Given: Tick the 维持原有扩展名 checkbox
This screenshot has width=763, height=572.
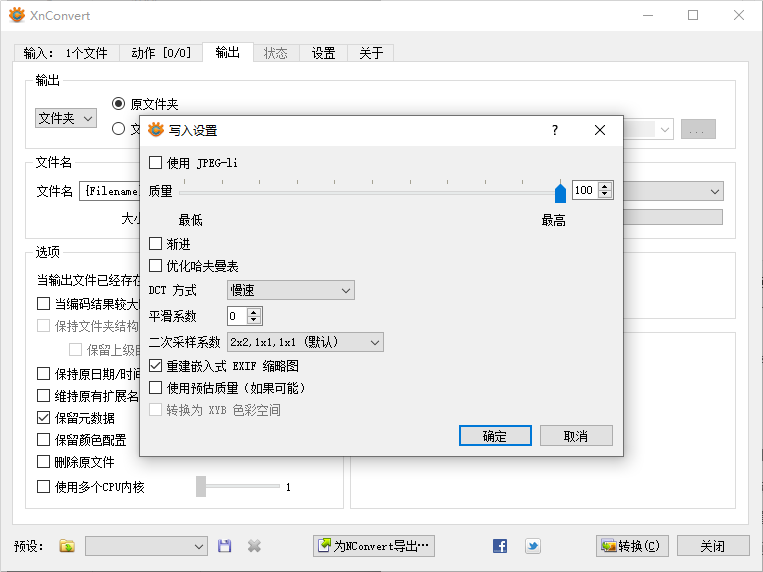Looking at the screenshot, I should pyautogui.click(x=43, y=396).
